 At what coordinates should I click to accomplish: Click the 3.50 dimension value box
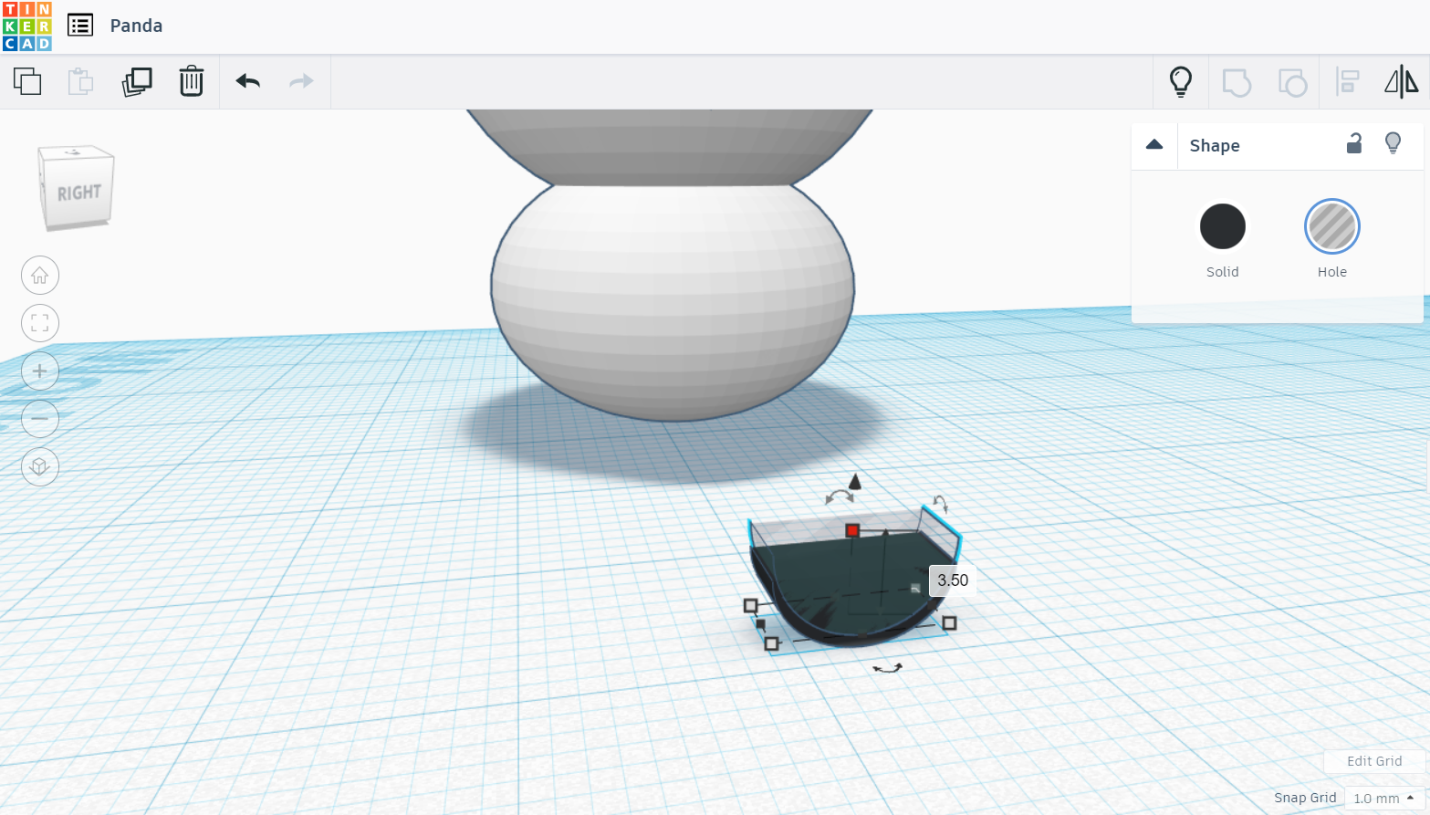tap(952, 580)
